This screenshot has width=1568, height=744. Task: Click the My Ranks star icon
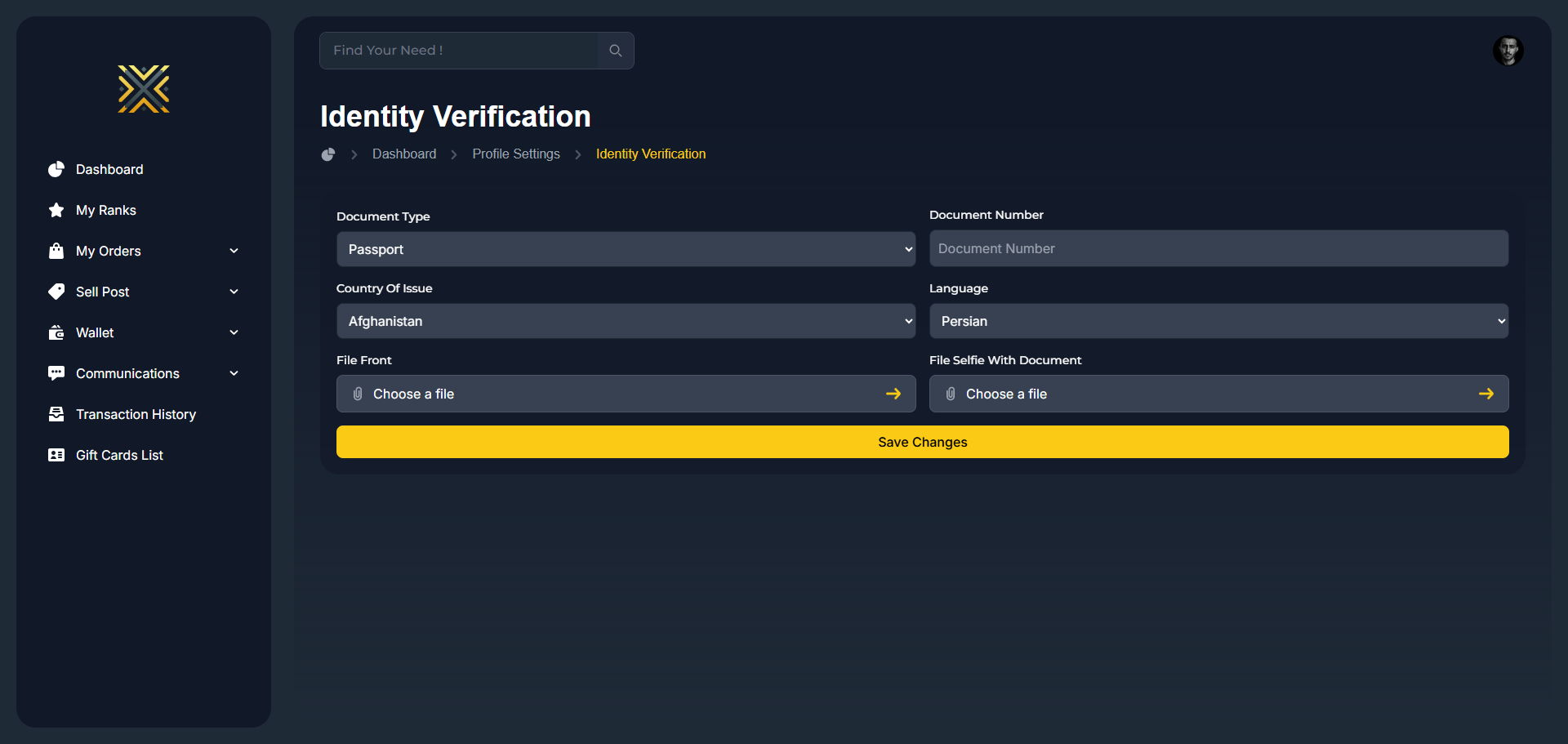[56, 210]
